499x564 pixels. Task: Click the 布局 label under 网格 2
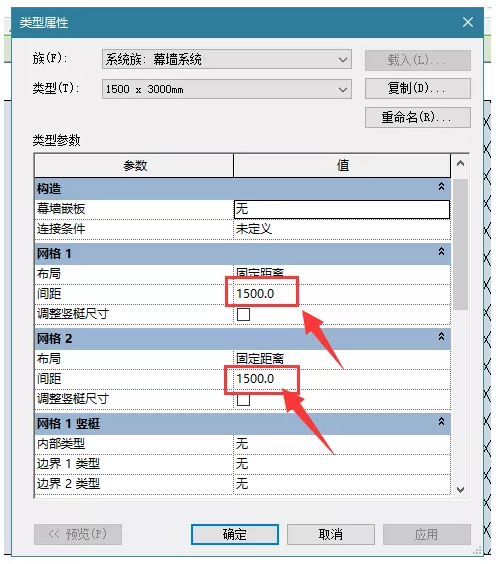coord(49,359)
